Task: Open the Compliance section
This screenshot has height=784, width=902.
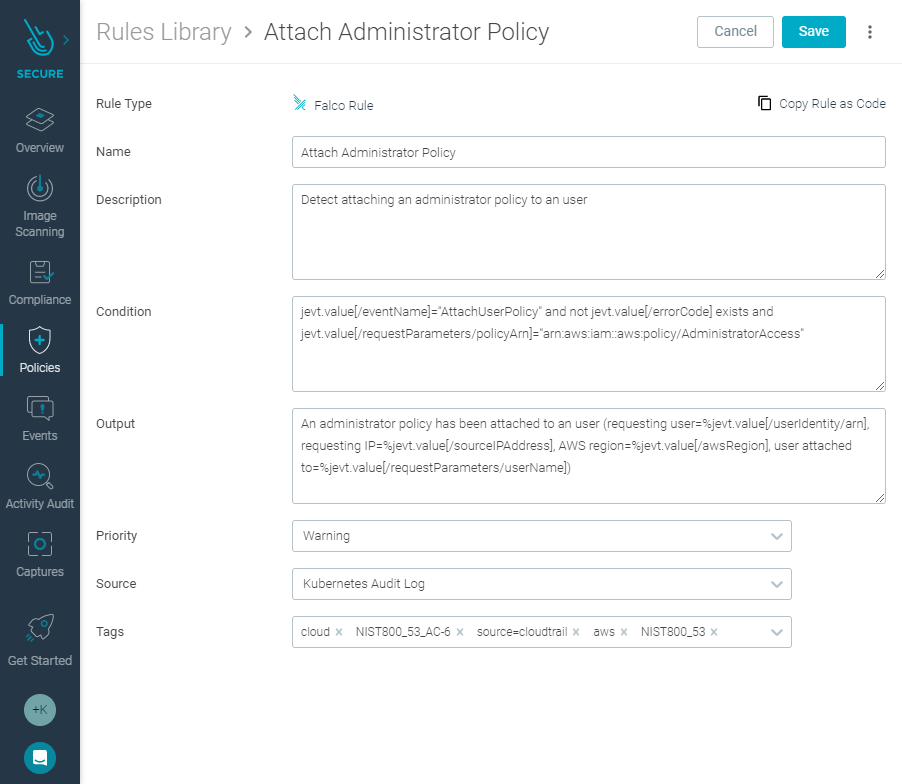Action: 40,283
